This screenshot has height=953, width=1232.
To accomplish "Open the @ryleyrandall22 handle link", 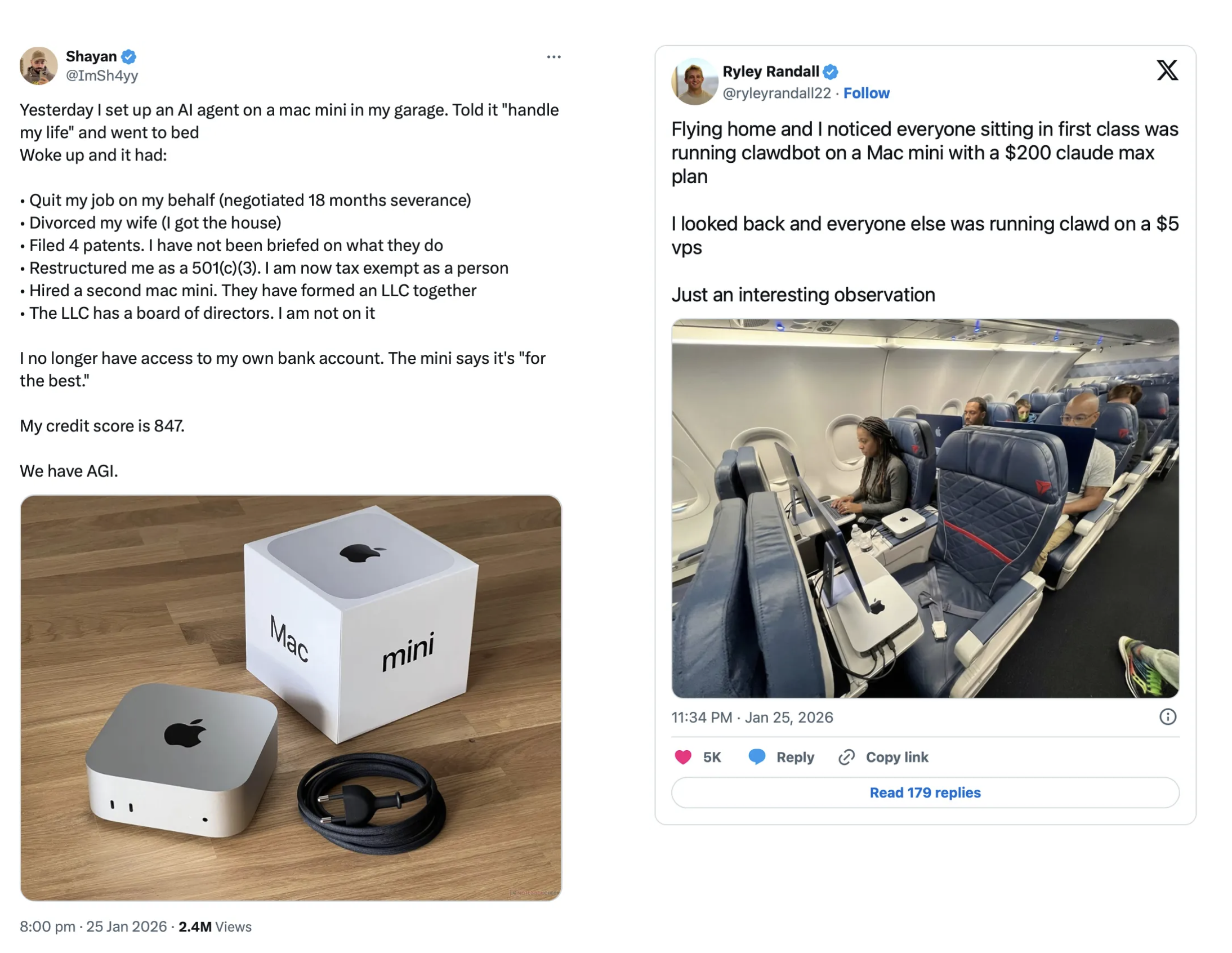I will (x=776, y=93).
